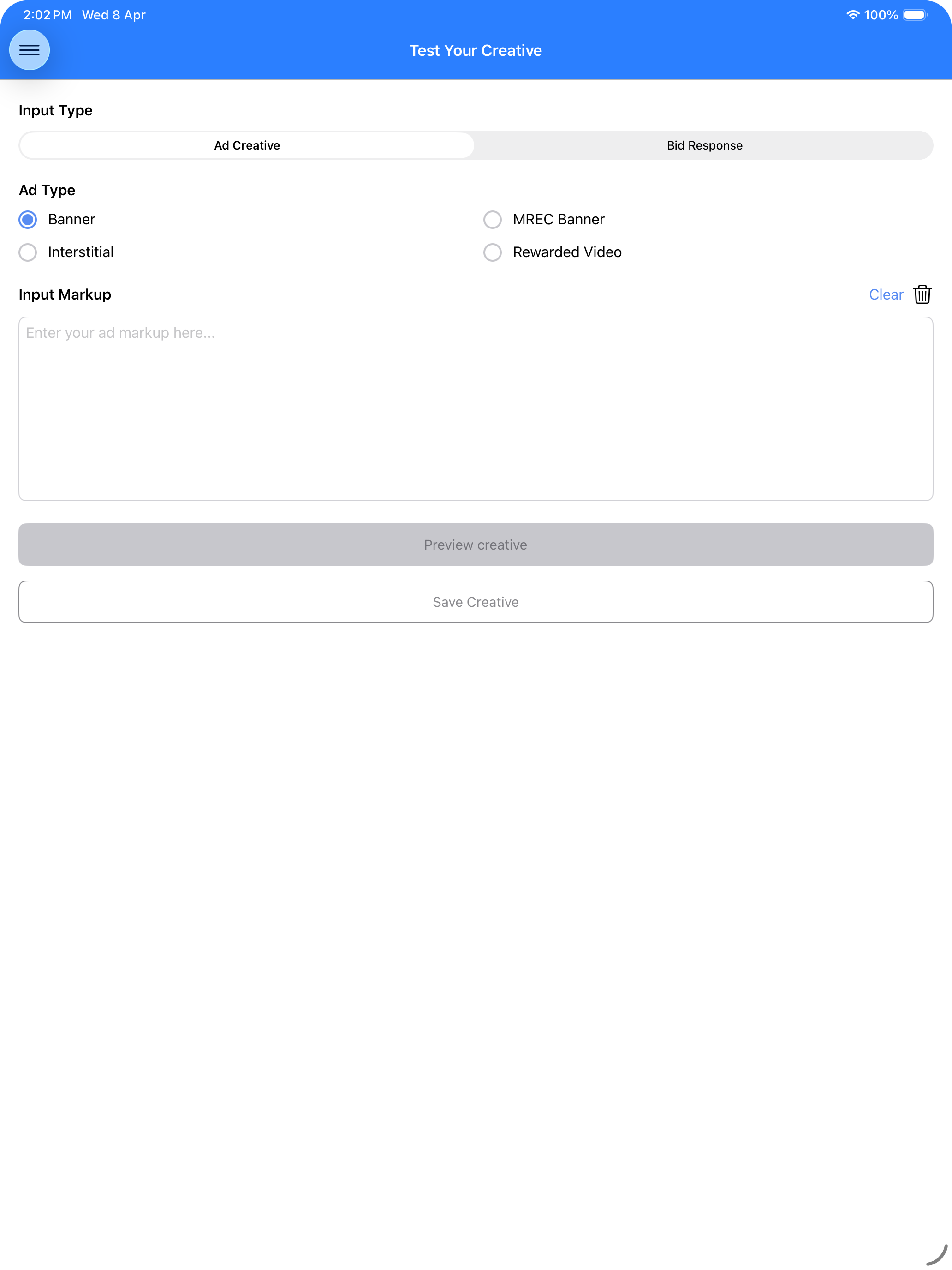Select Interstitial ad type

[x=28, y=252]
